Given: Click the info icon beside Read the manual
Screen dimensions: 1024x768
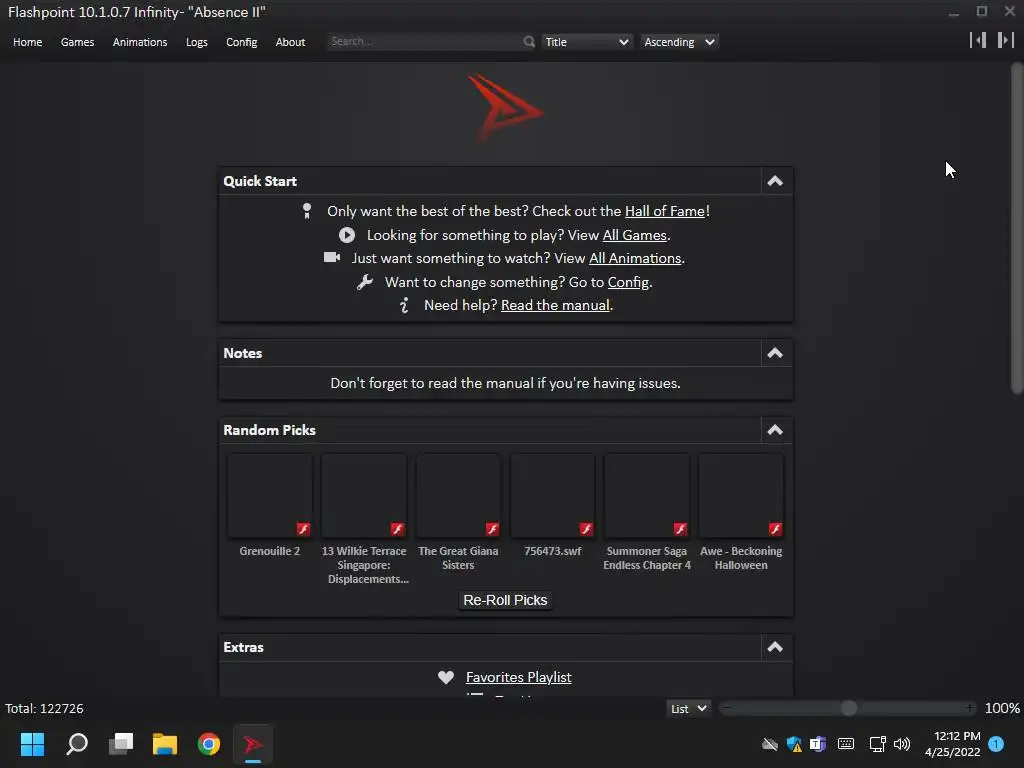Looking at the screenshot, I should (404, 305).
